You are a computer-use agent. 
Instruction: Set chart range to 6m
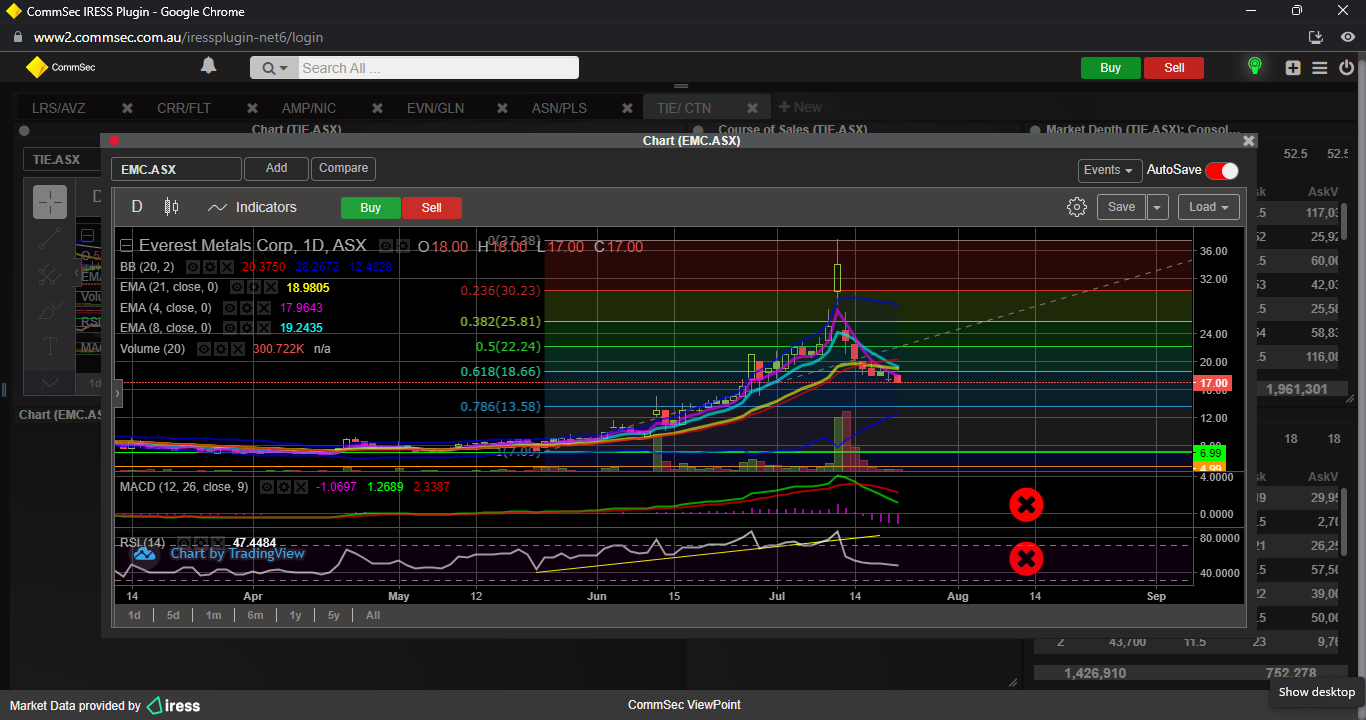(255, 615)
